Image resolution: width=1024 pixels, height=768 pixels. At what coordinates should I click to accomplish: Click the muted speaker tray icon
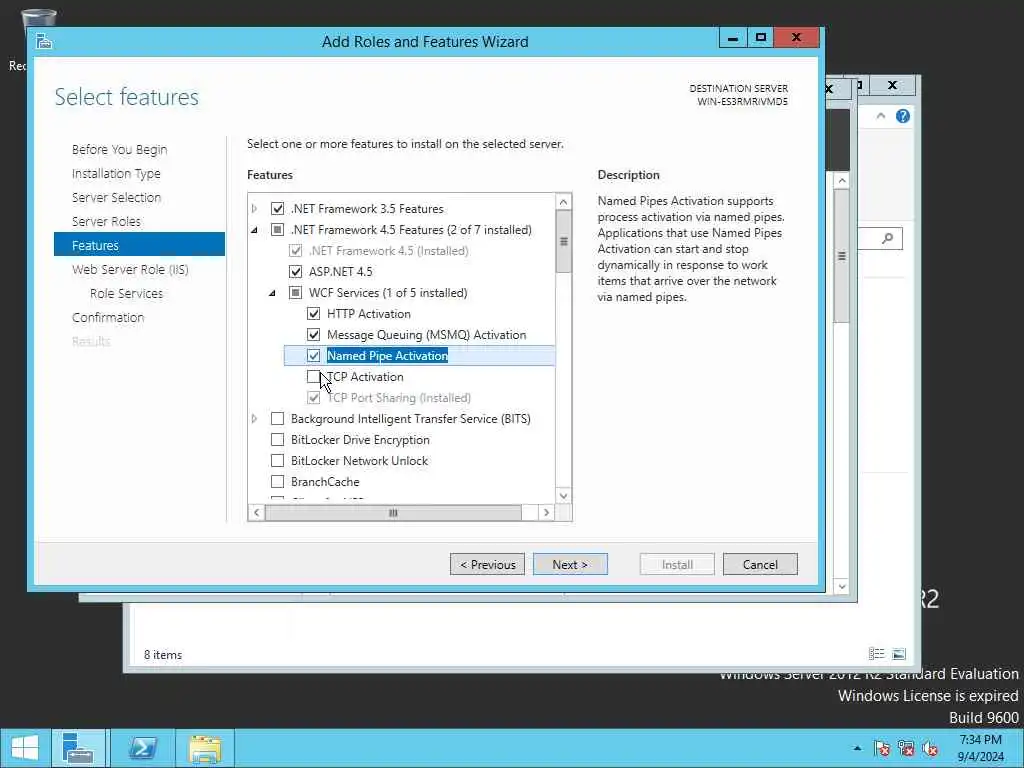point(930,748)
